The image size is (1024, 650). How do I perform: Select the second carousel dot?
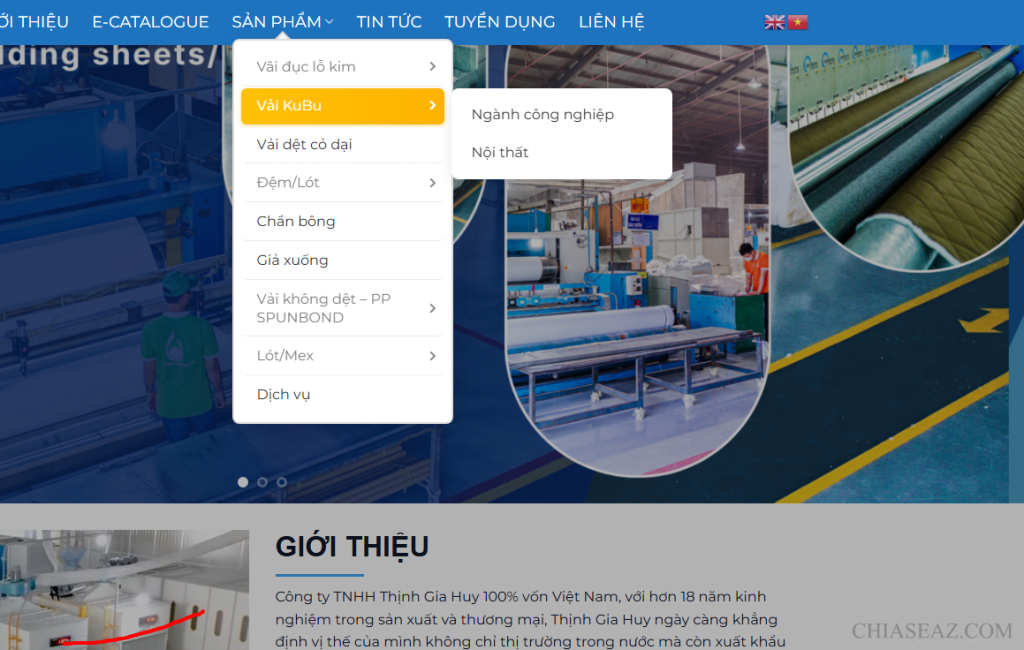tap(262, 482)
